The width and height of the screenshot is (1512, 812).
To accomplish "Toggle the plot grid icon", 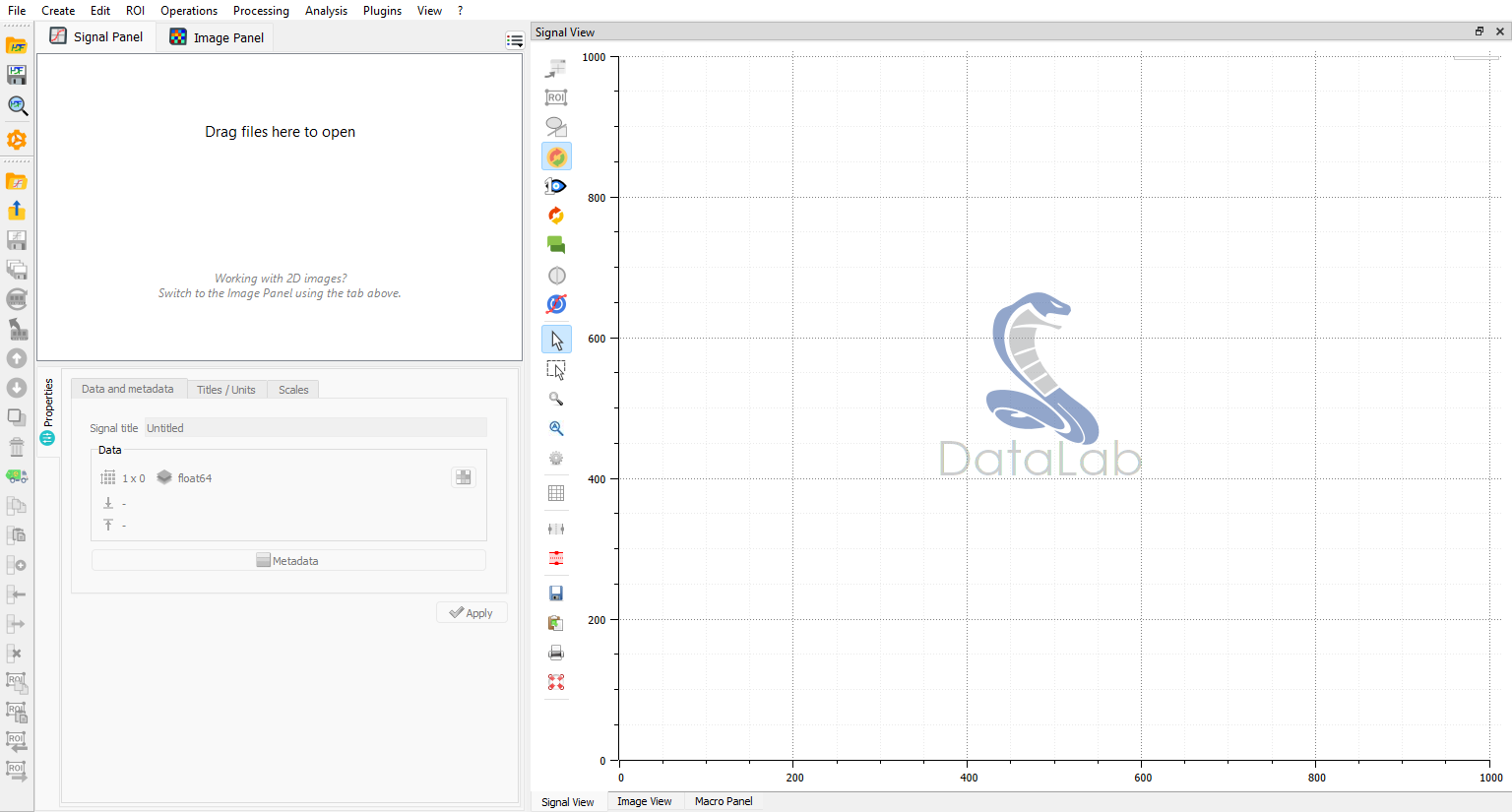I will (556, 493).
